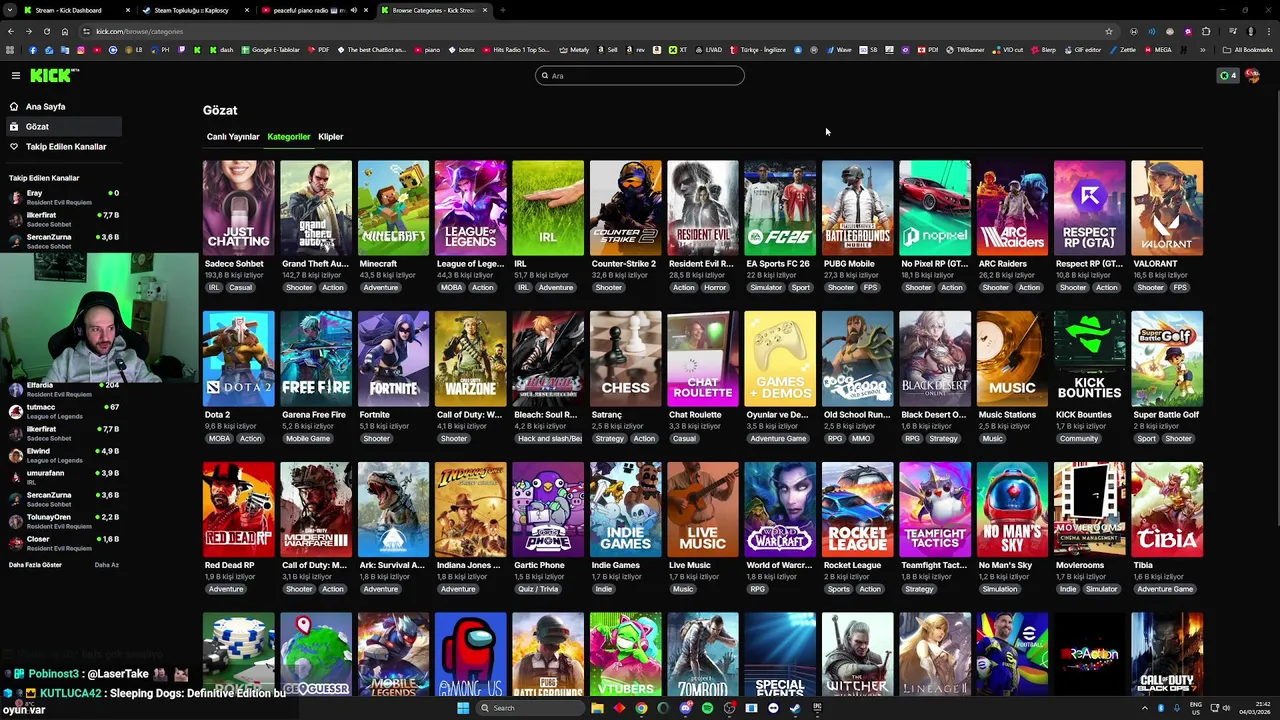The width and height of the screenshot is (1280, 720).
Task: Bookmark this page with star icon
Action: (x=1108, y=31)
